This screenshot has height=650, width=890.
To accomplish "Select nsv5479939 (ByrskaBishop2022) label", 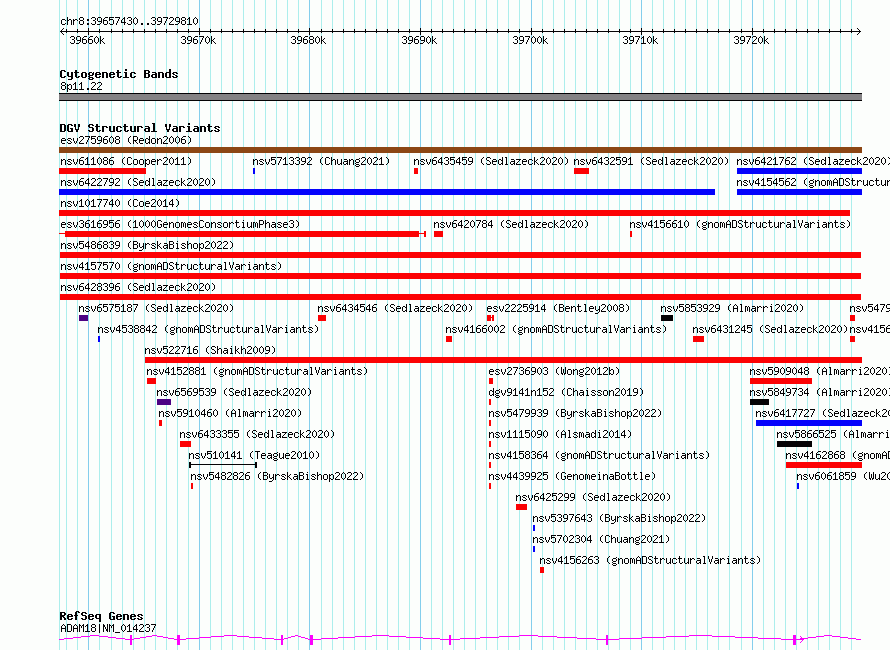I will pos(575,413).
